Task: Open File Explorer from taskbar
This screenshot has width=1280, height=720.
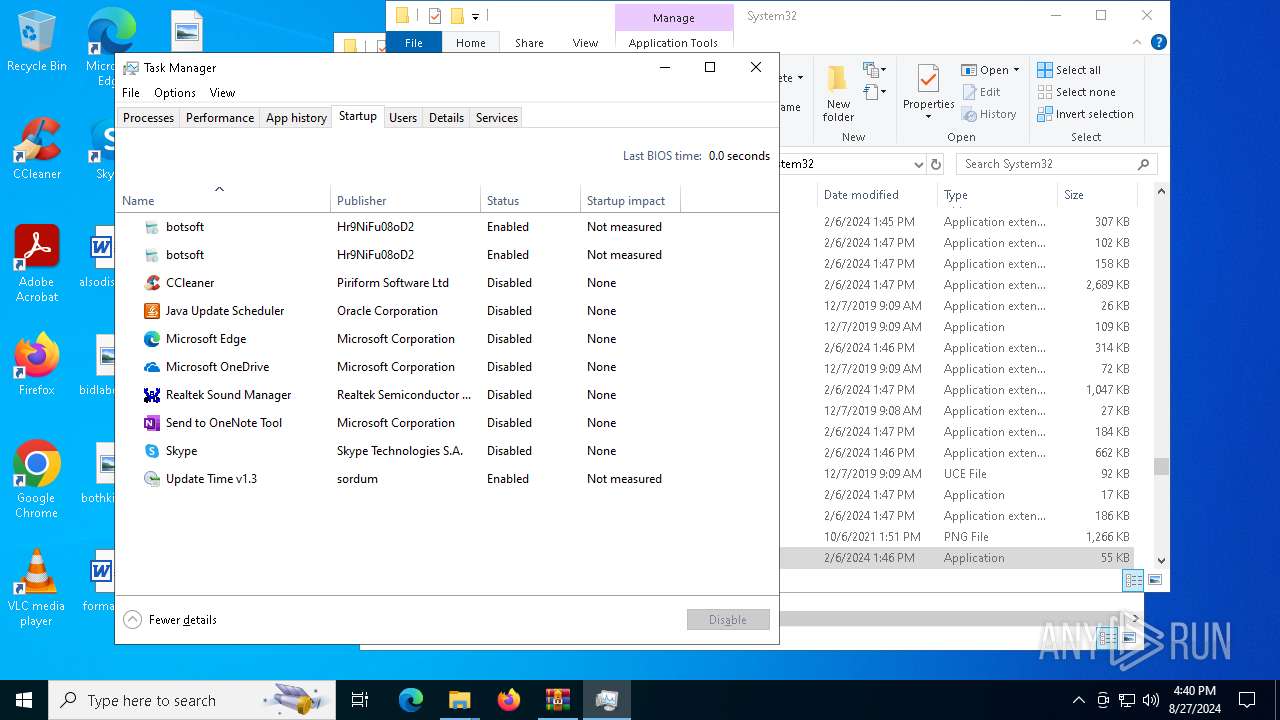Action: pos(459,700)
